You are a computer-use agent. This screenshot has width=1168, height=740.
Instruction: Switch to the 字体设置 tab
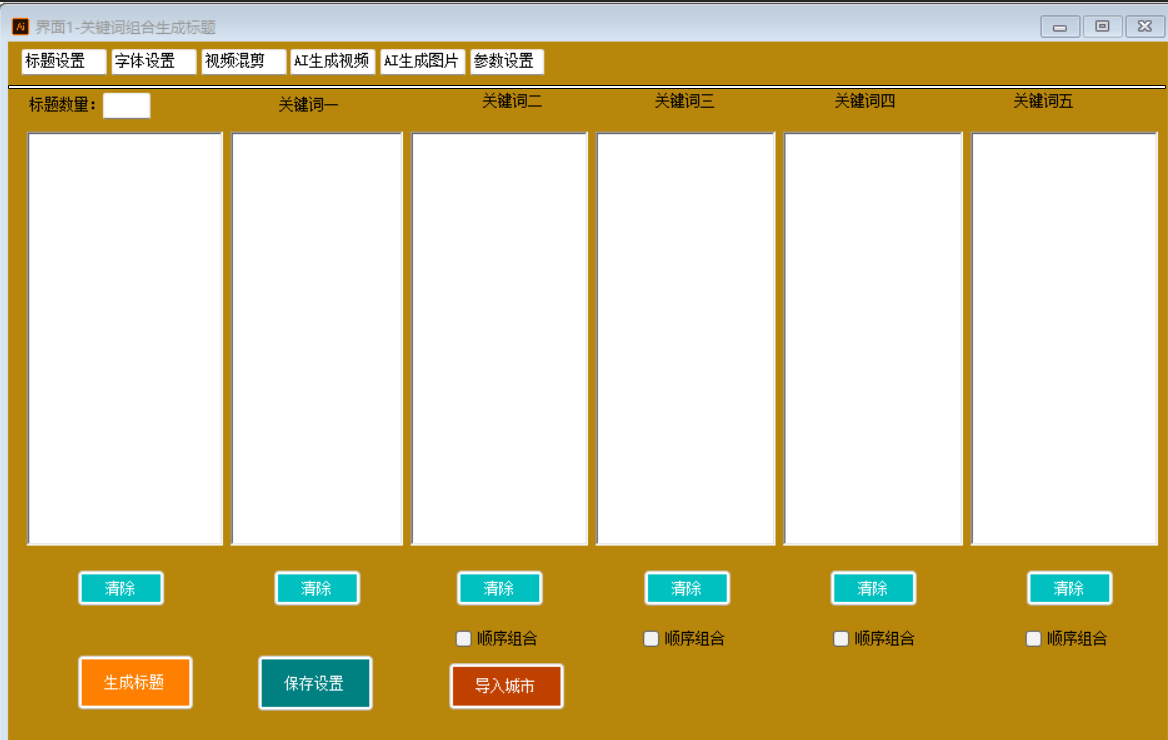click(x=153, y=61)
